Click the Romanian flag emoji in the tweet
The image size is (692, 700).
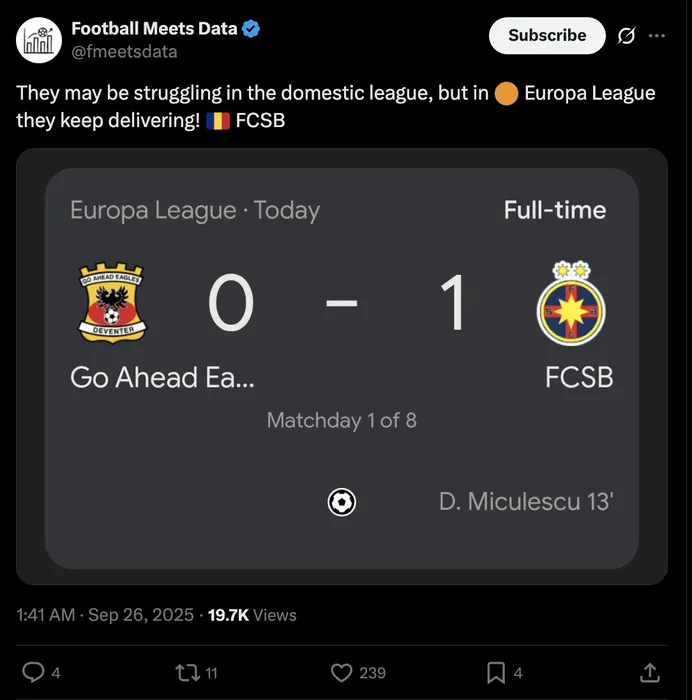click(217, 122)
